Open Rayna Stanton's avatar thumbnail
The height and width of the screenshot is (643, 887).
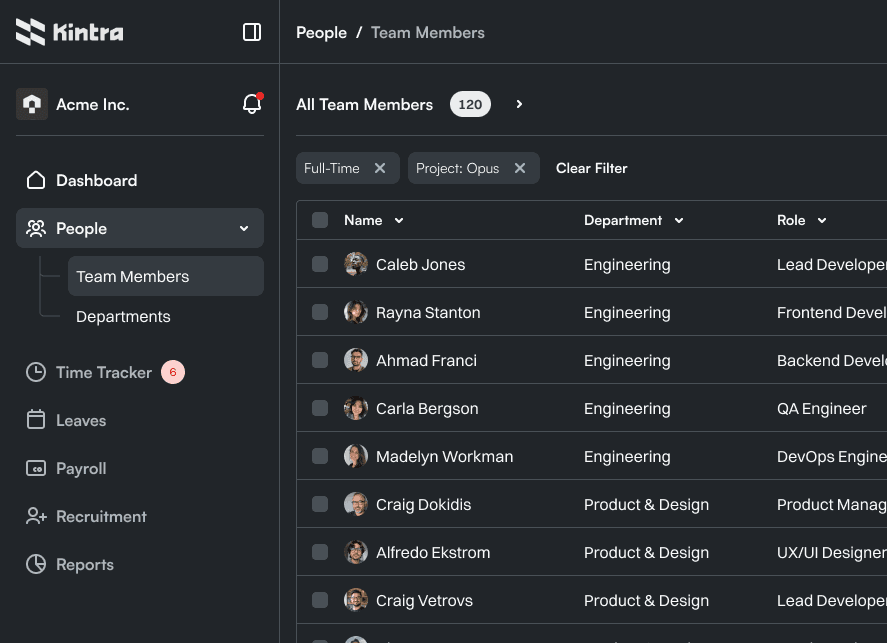pos(356,312)
